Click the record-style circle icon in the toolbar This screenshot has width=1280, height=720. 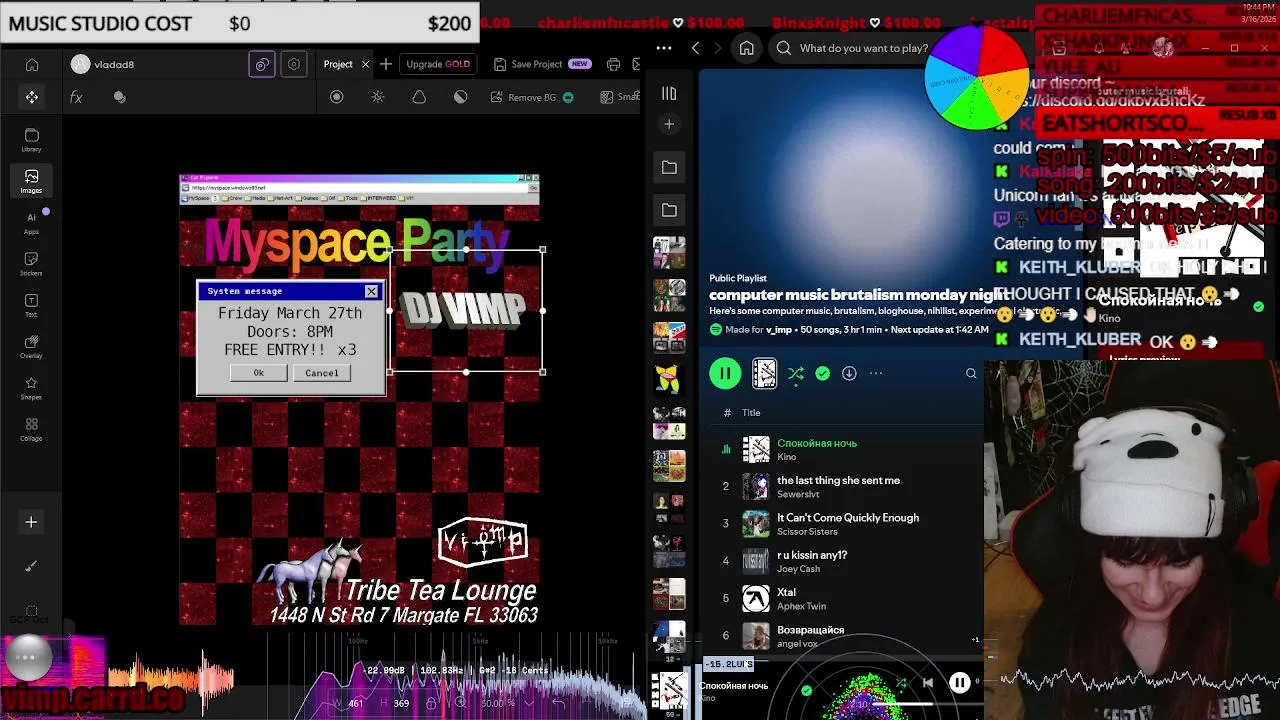(337, 97)
